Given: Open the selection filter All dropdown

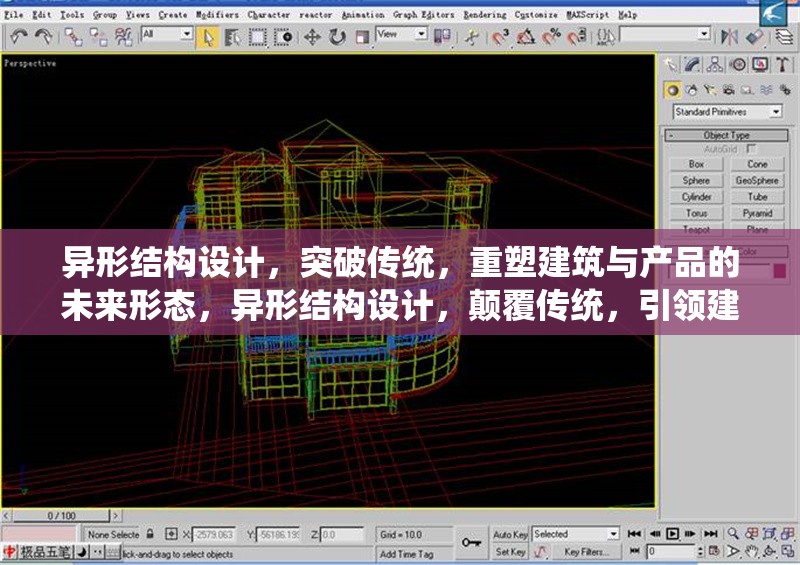Looking at the screenshot, I should point(166,34).
